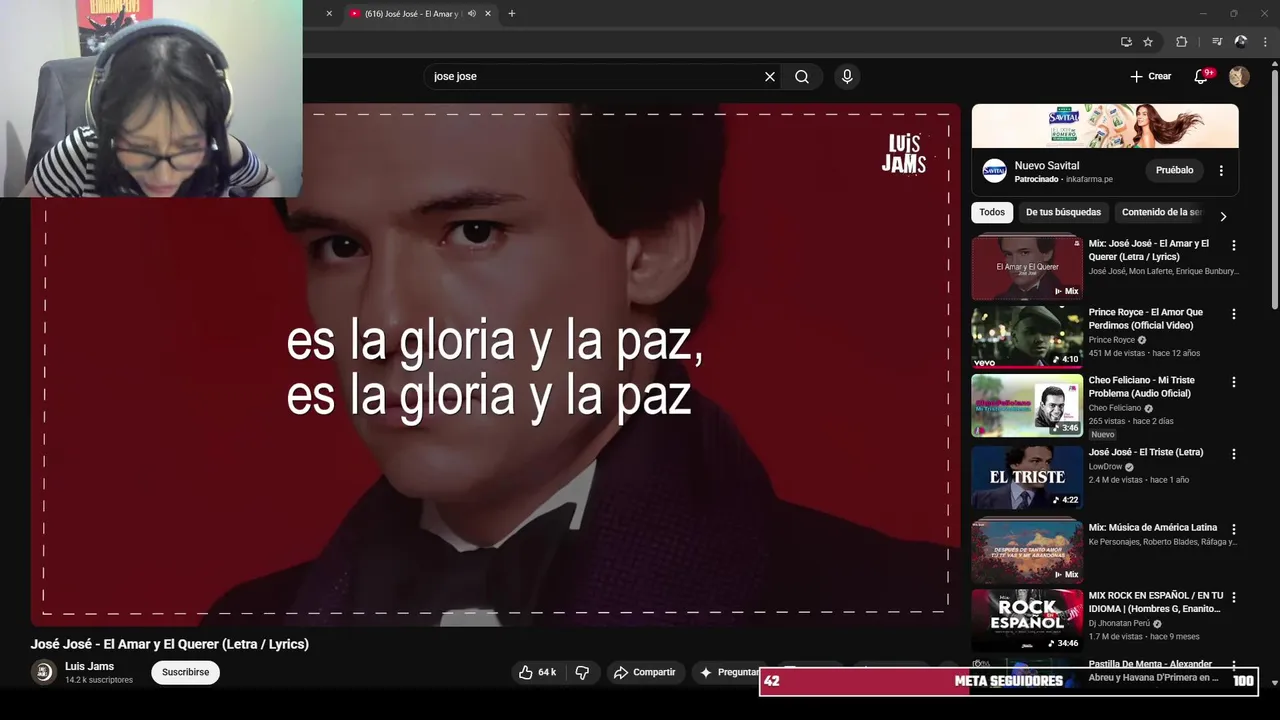Screen dimensions: 1280x720
Task: Bookmark this page with star icon
Action: point(1148,42)
